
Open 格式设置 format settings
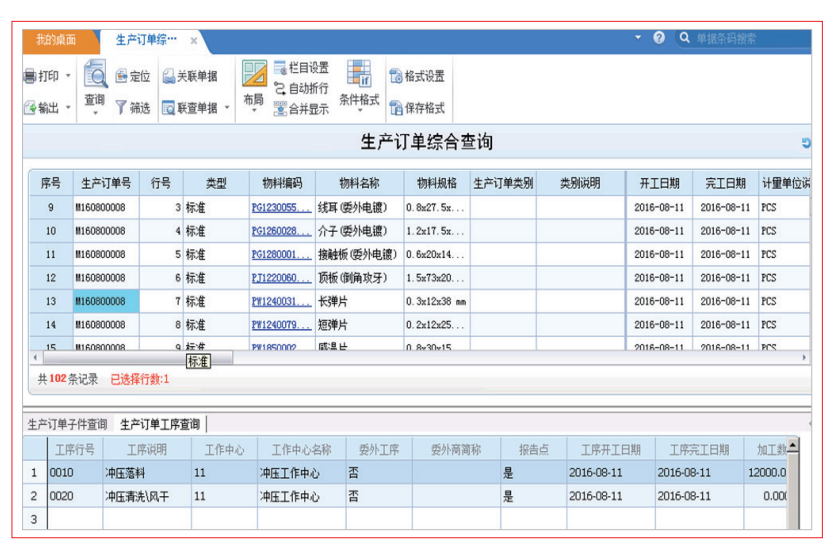(417, 76)
